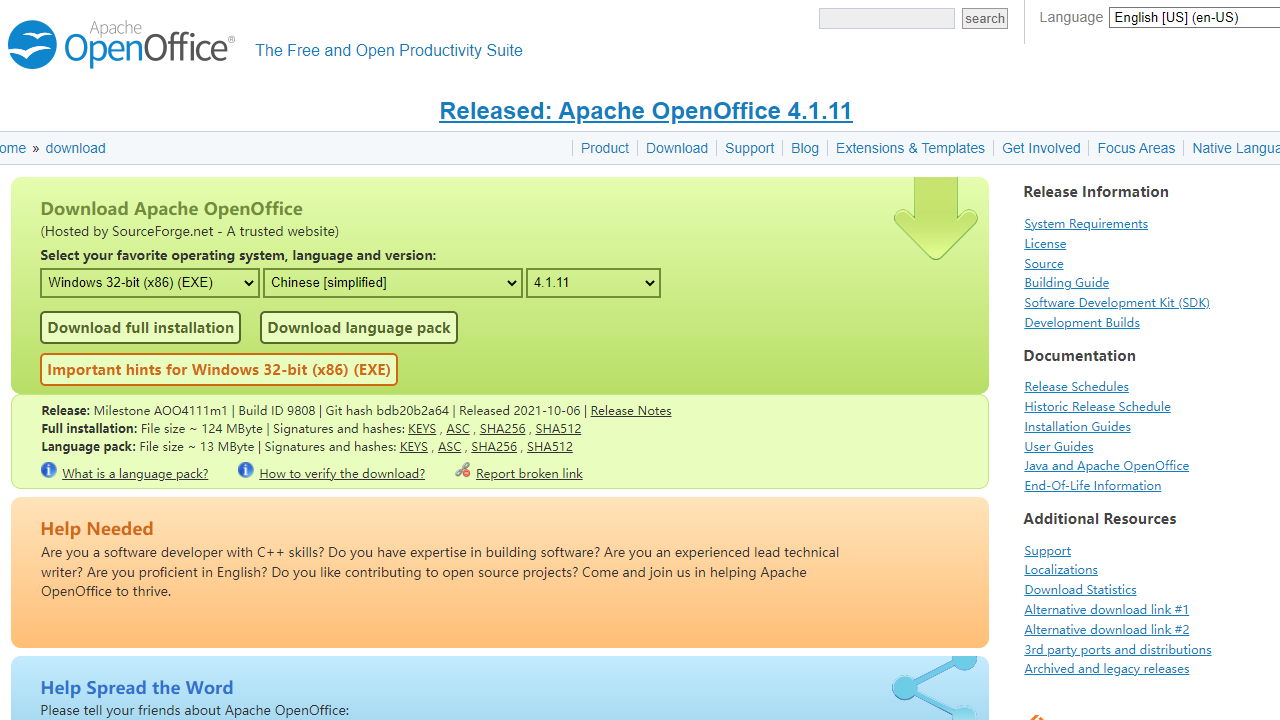Screen dimensions: 1280x720
Task: Open the operating system dropdown
Action: coord(150,283)
